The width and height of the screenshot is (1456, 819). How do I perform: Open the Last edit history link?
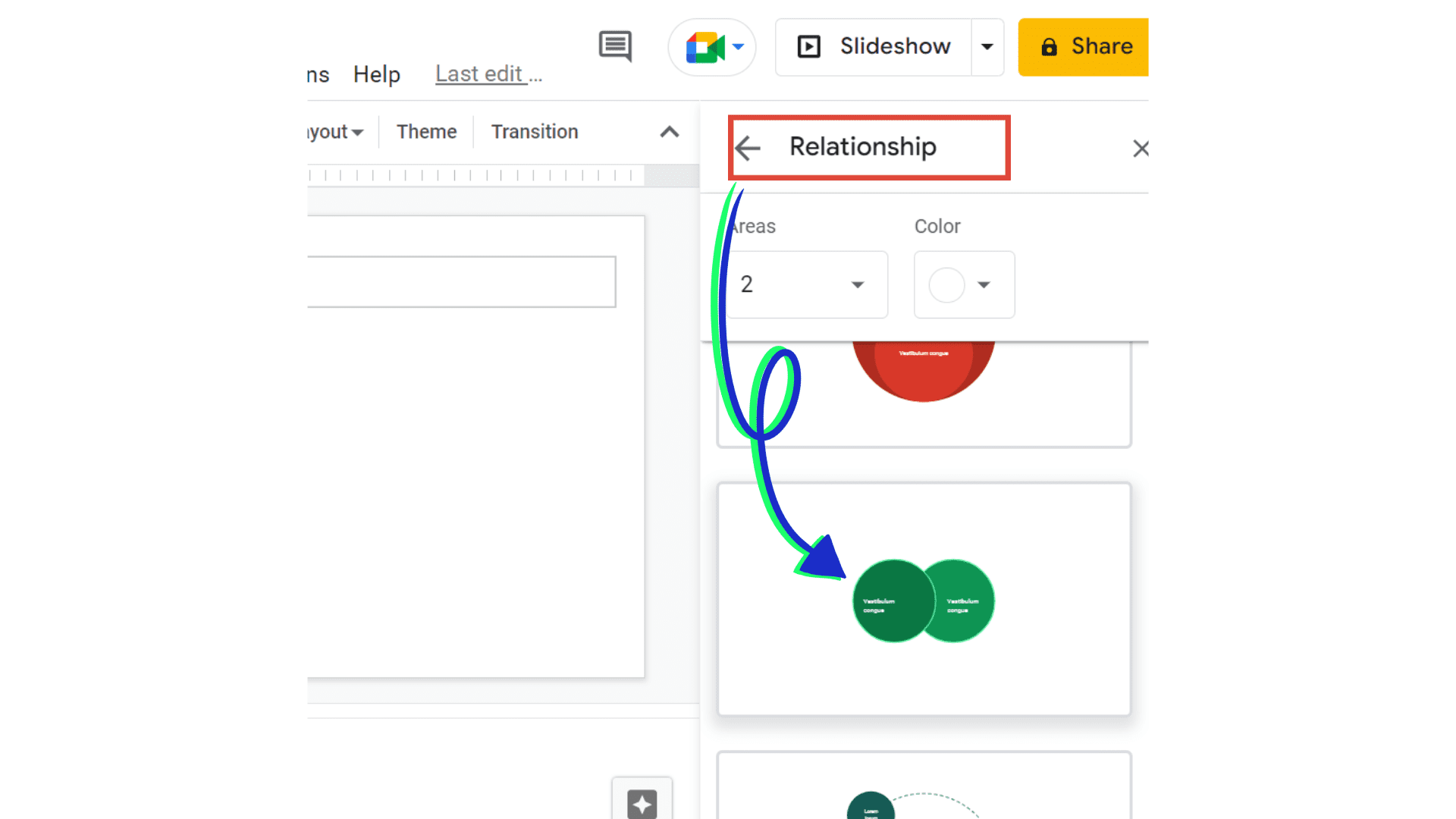(488, 74)
